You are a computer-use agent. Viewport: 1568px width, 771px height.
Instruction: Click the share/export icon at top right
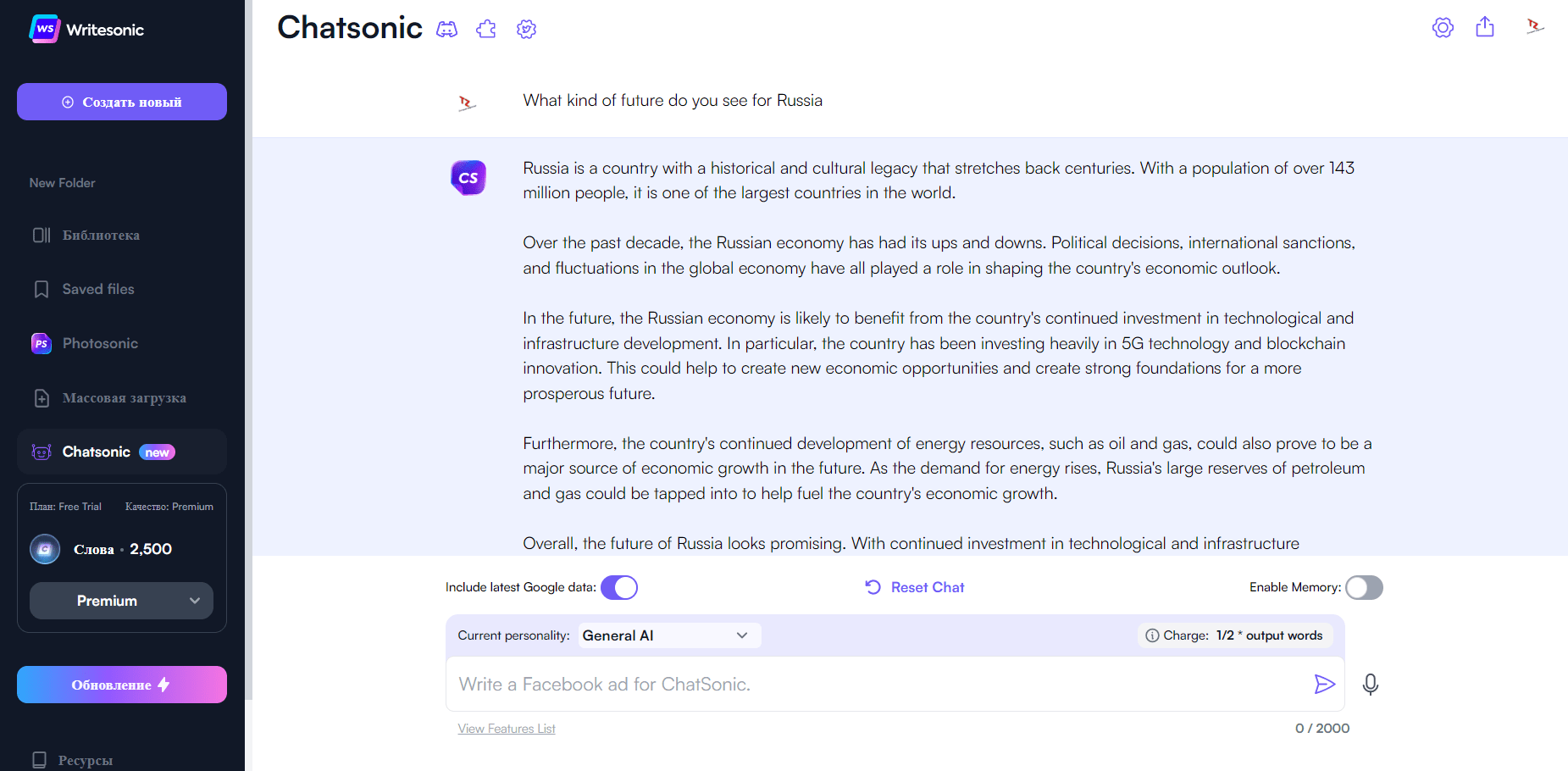[x=1485, y=27]
